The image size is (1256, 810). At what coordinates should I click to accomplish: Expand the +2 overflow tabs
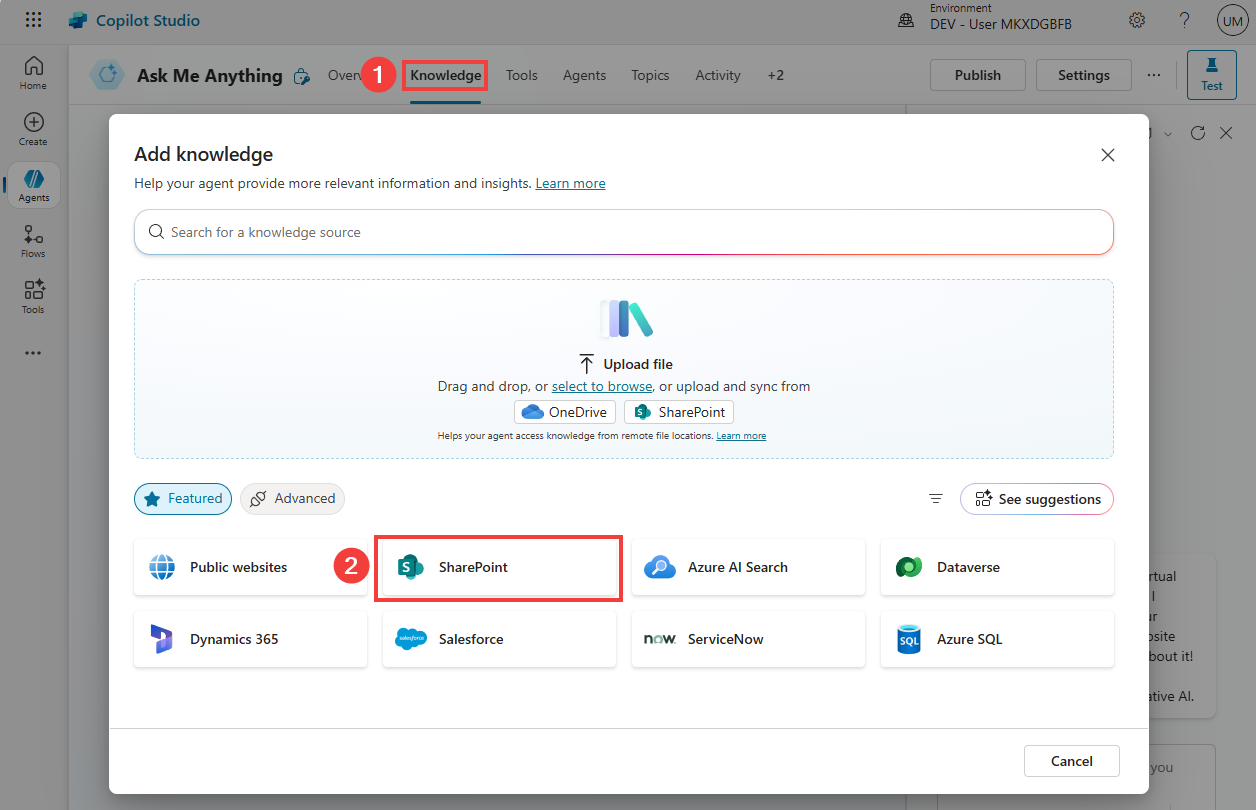click(x=775, y=75)
